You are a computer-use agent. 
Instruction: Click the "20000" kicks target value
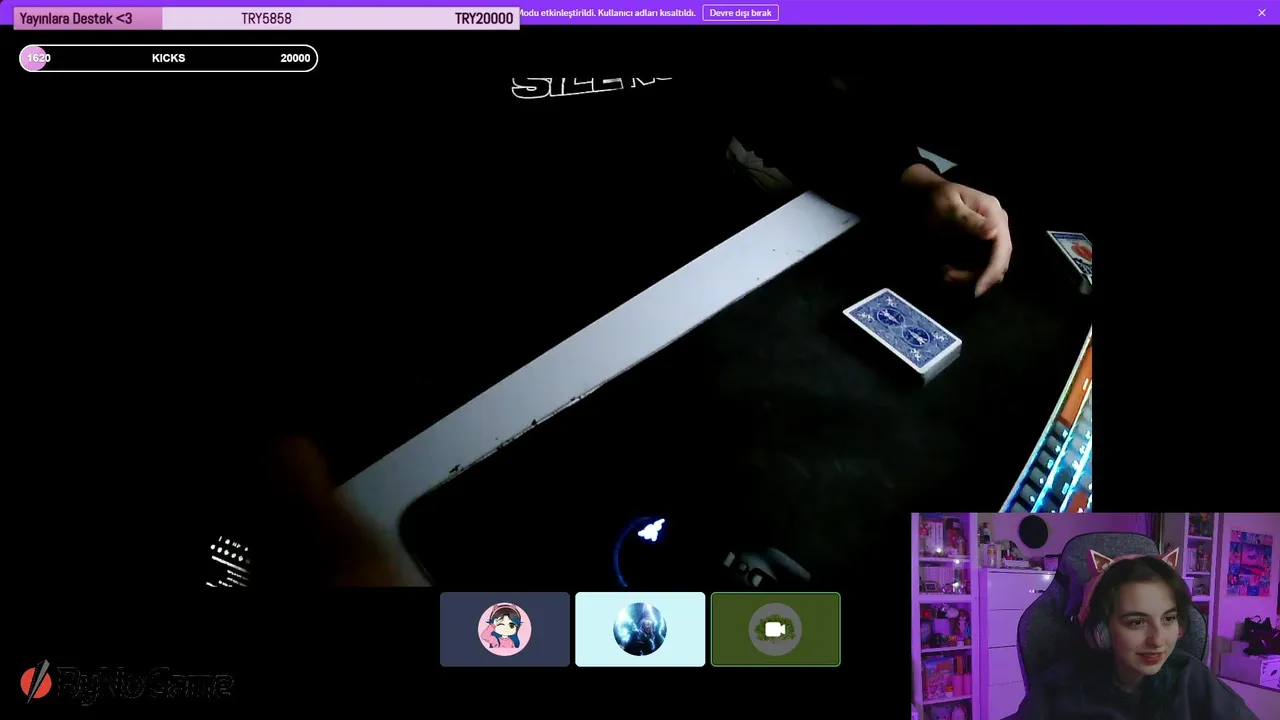(x=295, y=58)
